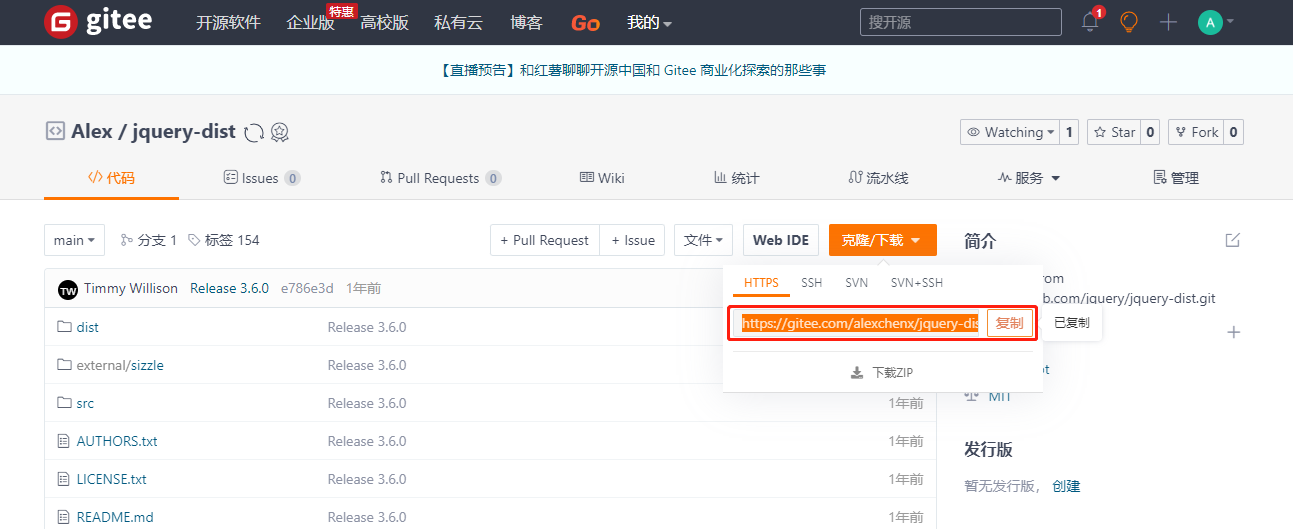This screenshot has width=1293, height=529.
Task: Open the external/sizzle folder
Action: coord(120,365)
